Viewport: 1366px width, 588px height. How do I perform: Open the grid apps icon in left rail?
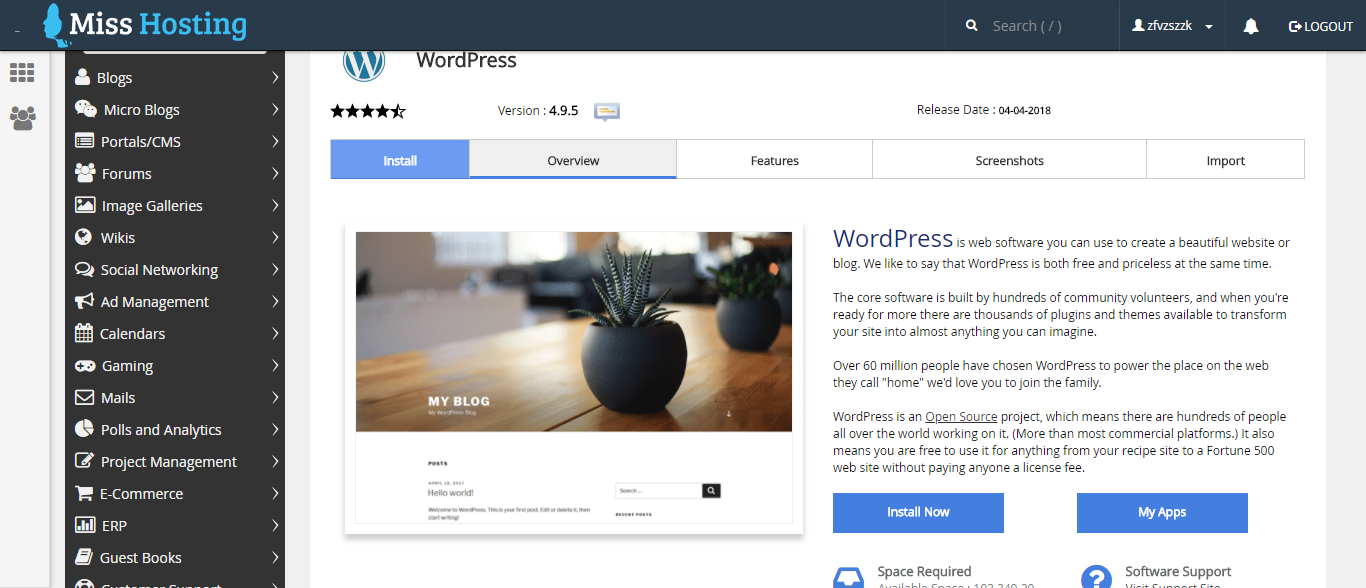point(22,73)
